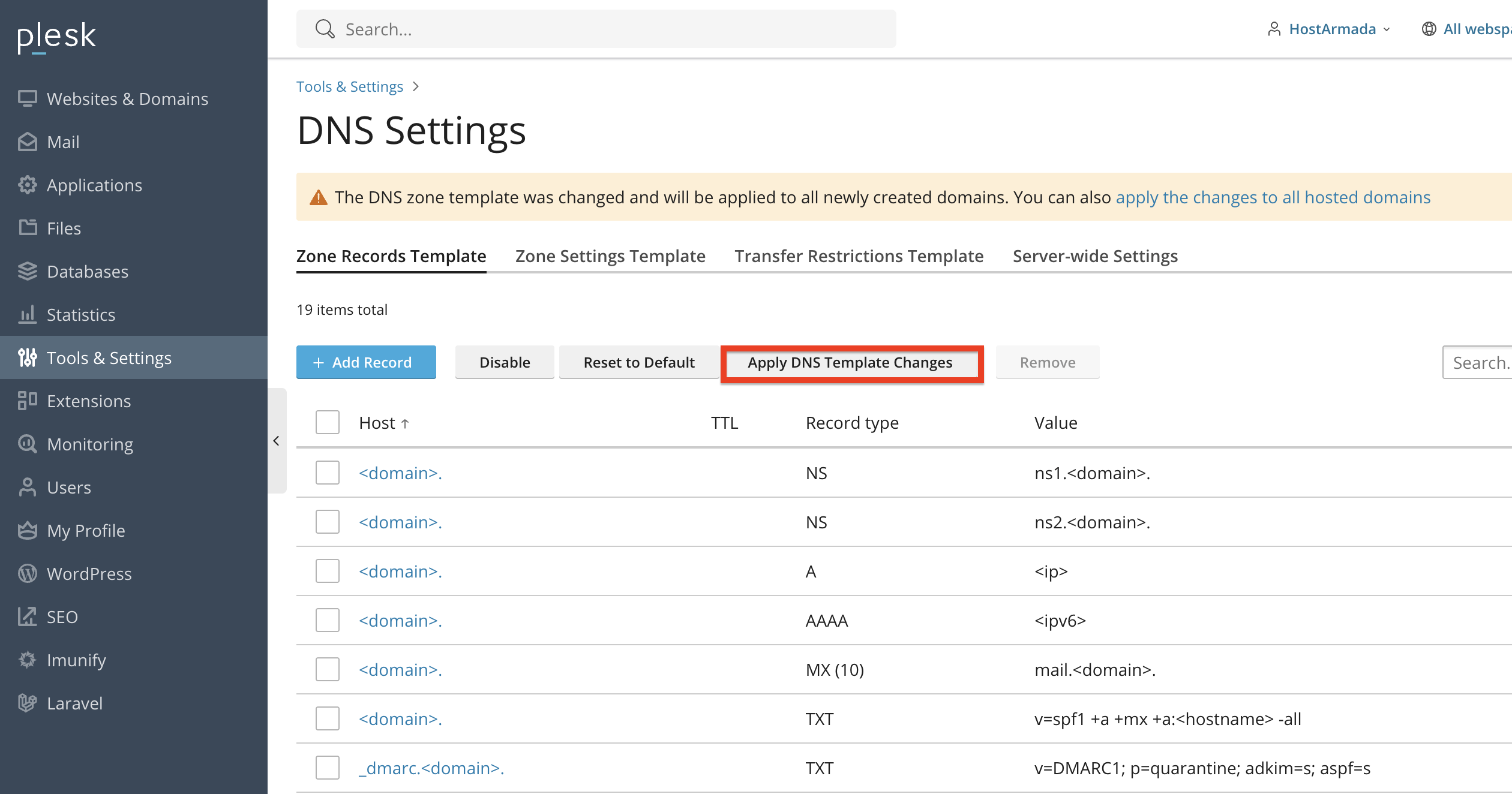The width and height of the screenshot is (1512, 794).
Task: Follow apply the changes to all hosted domains link
Action: point(1273,198)
